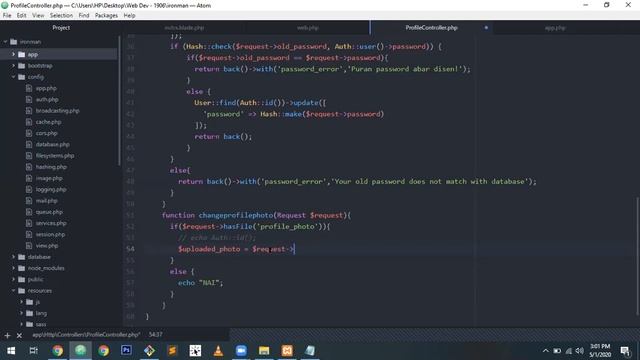This screenshot has height=360, width=640.
Task: Click the database.php file icon
Action: click(x=29, y=144)
